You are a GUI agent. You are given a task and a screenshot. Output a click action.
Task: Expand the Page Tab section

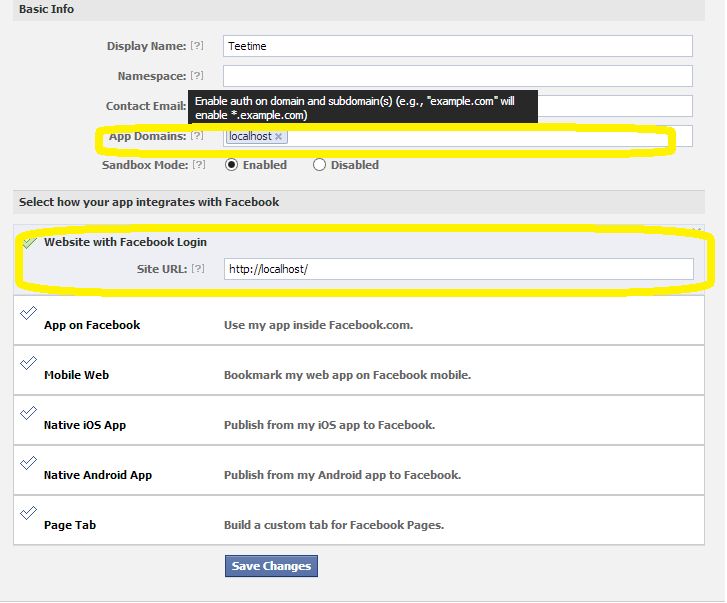(x=359, y=520)
